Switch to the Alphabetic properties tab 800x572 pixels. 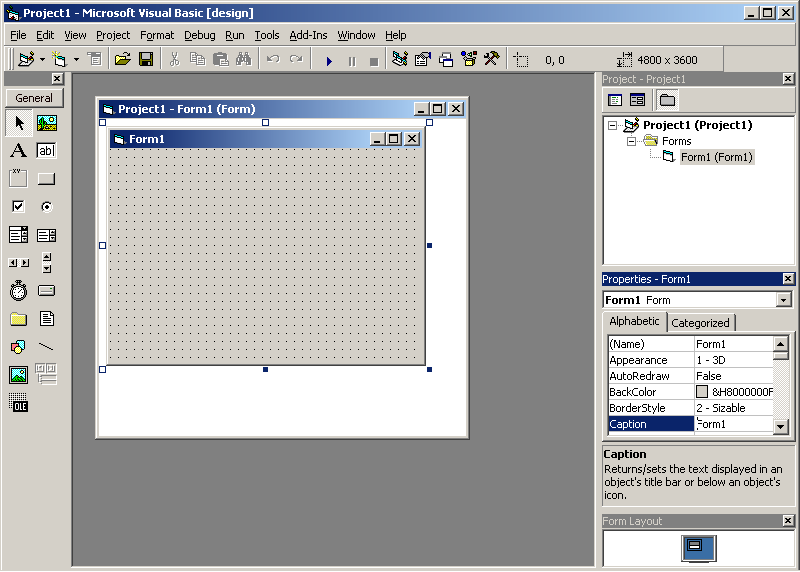(x=634, y=321)
